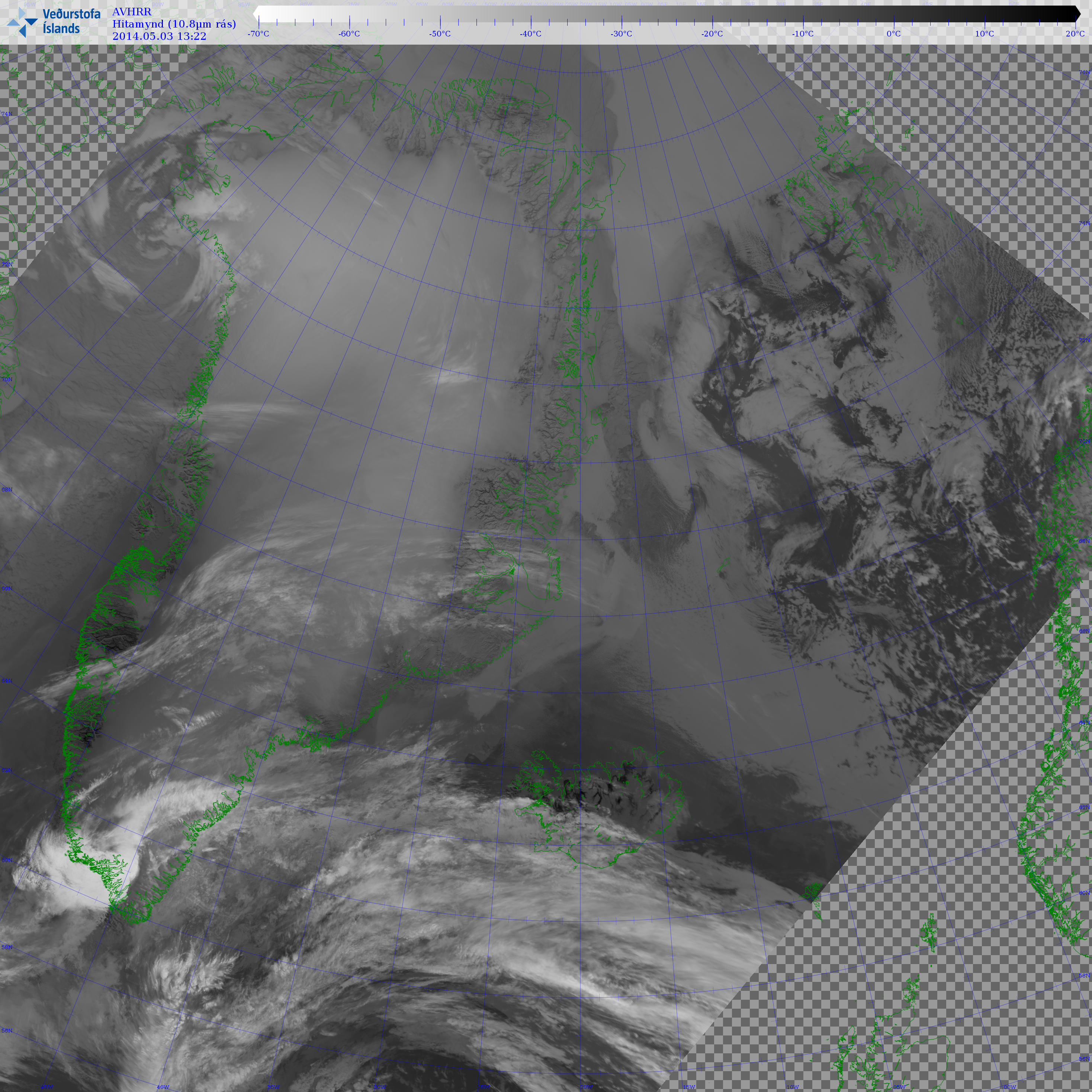Click the 20W longitude label at bottom
Screen dimensions: 1092x1092
[586, 1087]
